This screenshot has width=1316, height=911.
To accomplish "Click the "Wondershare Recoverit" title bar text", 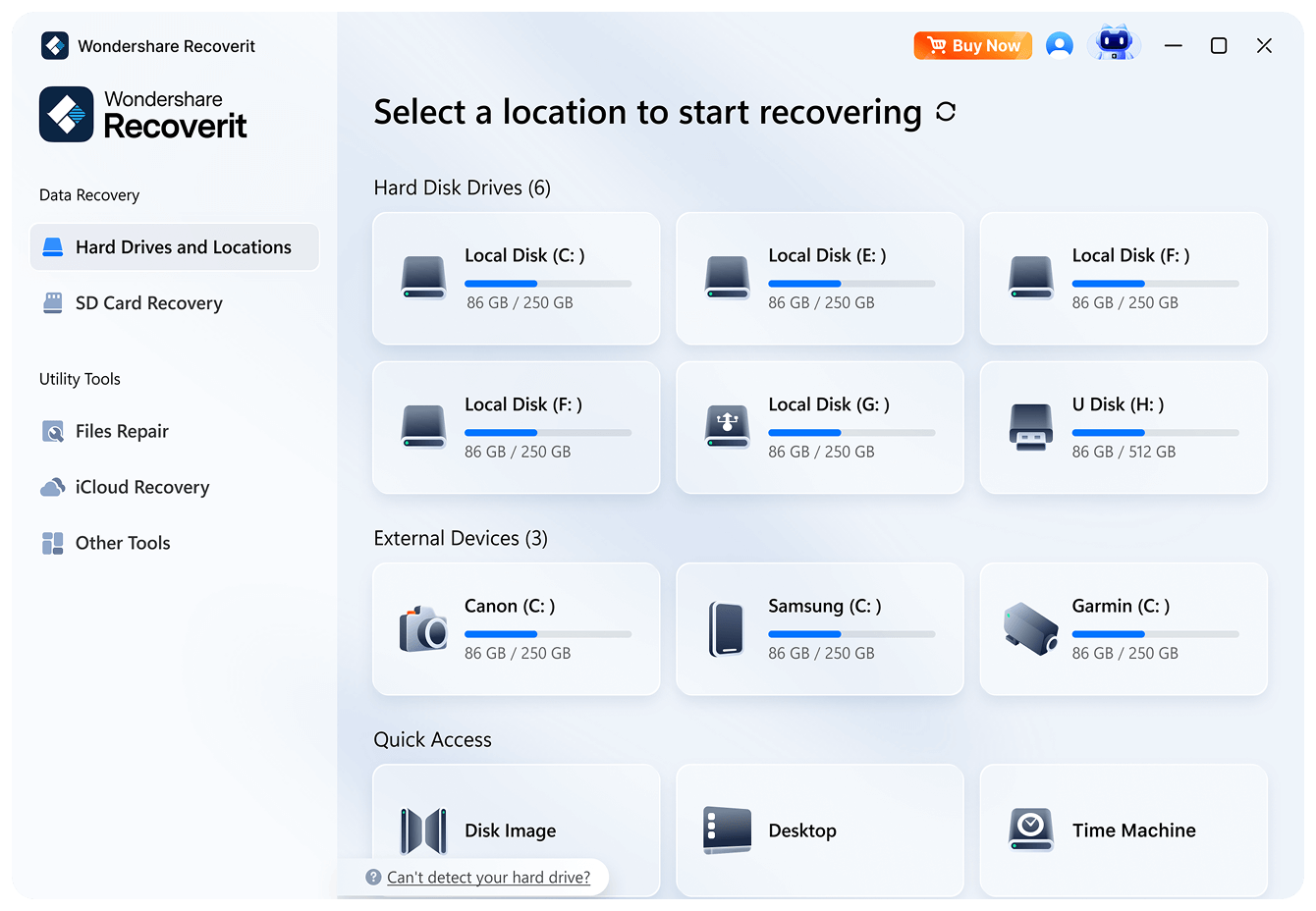I will [167, 46].
